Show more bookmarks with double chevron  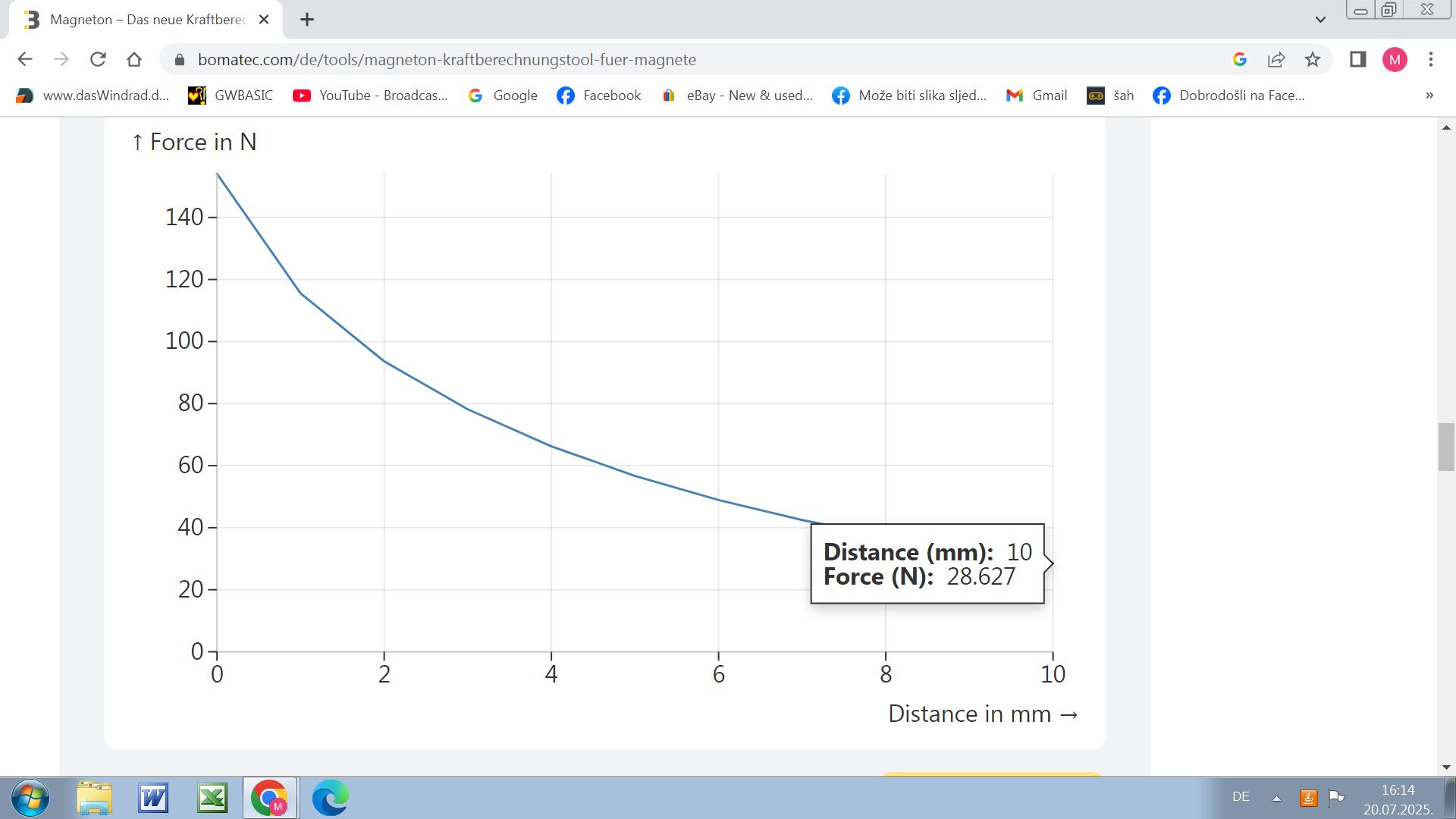coord(1429,96)
